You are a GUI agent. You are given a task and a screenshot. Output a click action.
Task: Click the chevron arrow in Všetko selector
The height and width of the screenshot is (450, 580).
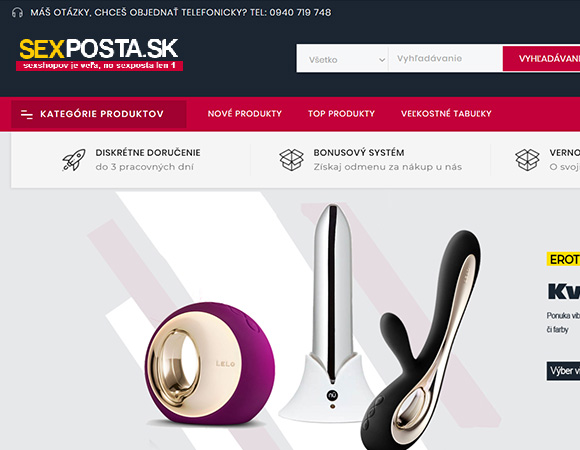(382, 60)
